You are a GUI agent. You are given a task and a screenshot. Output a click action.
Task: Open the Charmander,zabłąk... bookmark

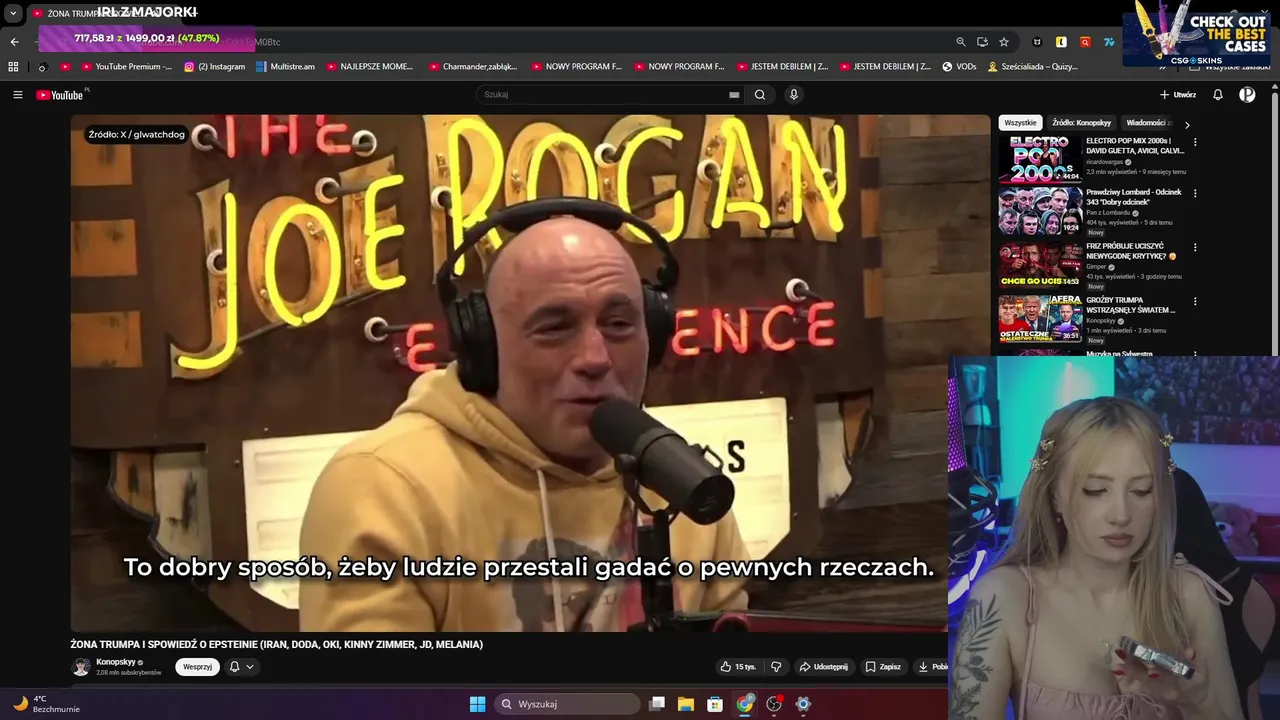473,67
